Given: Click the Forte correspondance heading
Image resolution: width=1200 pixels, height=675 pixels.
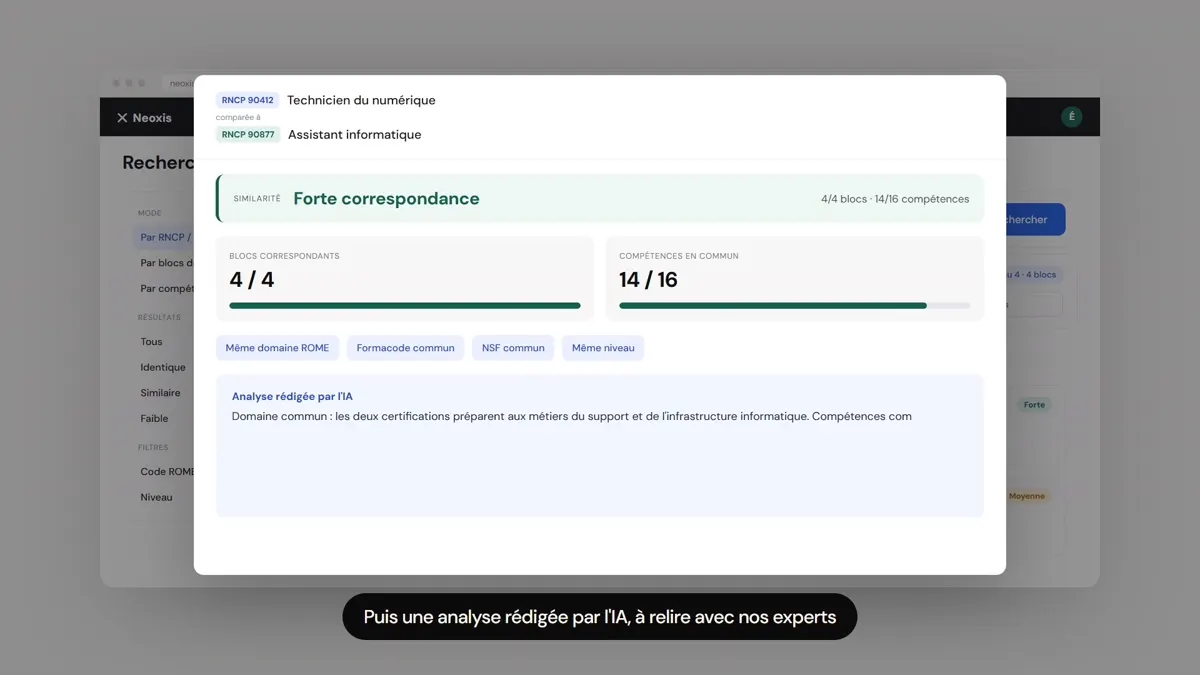Looking at the screenshot, I should point(386,198).
